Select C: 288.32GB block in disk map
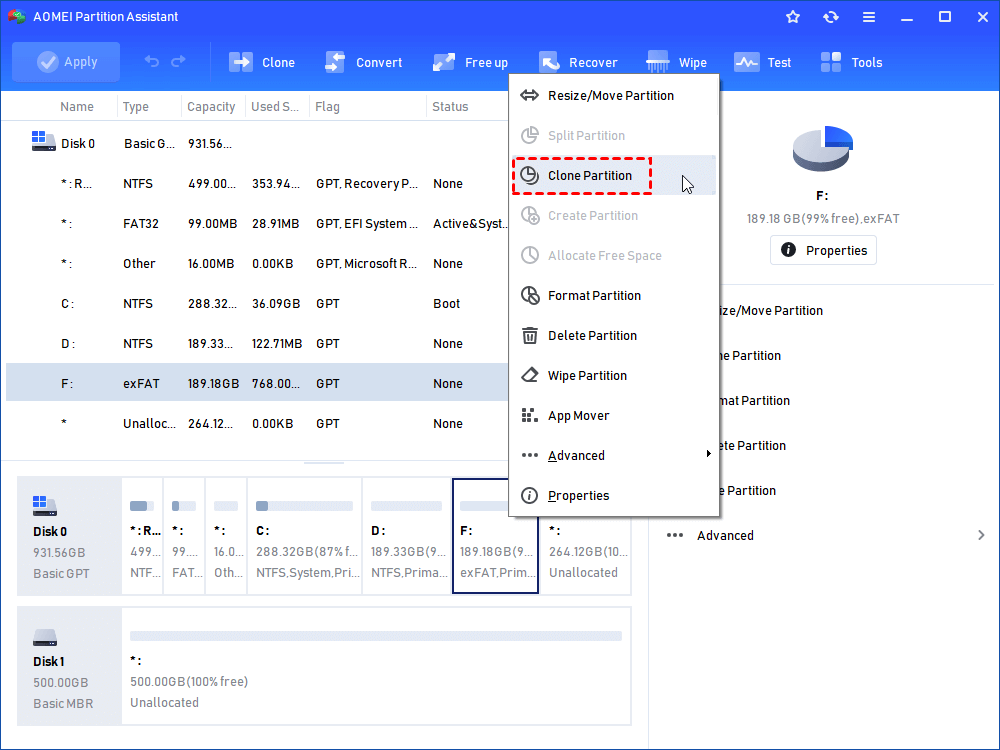 pyautogui.click(x=304, y=536)
